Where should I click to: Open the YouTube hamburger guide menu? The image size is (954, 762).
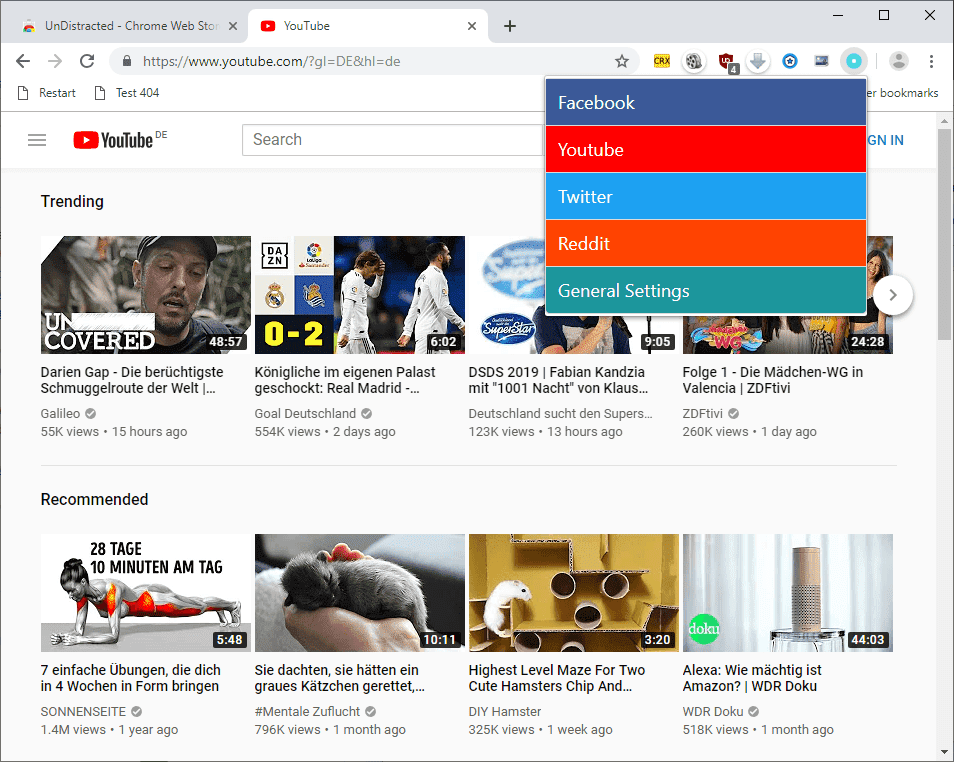37,140
